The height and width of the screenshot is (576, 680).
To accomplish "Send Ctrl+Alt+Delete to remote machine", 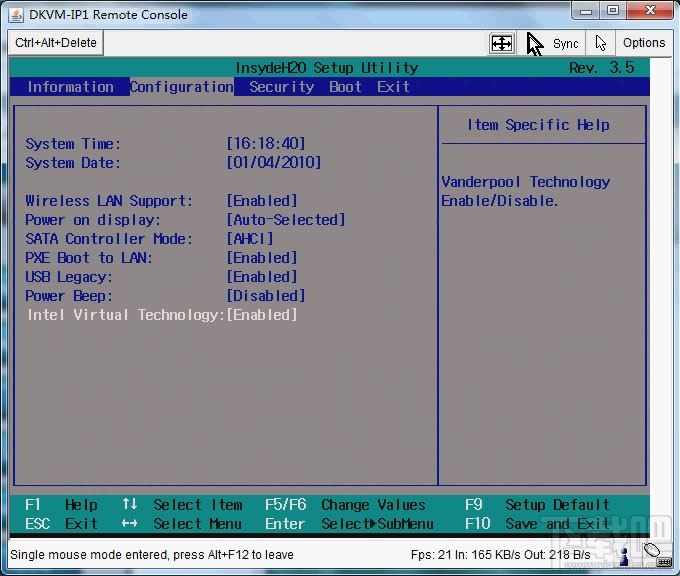I will 55,43.
